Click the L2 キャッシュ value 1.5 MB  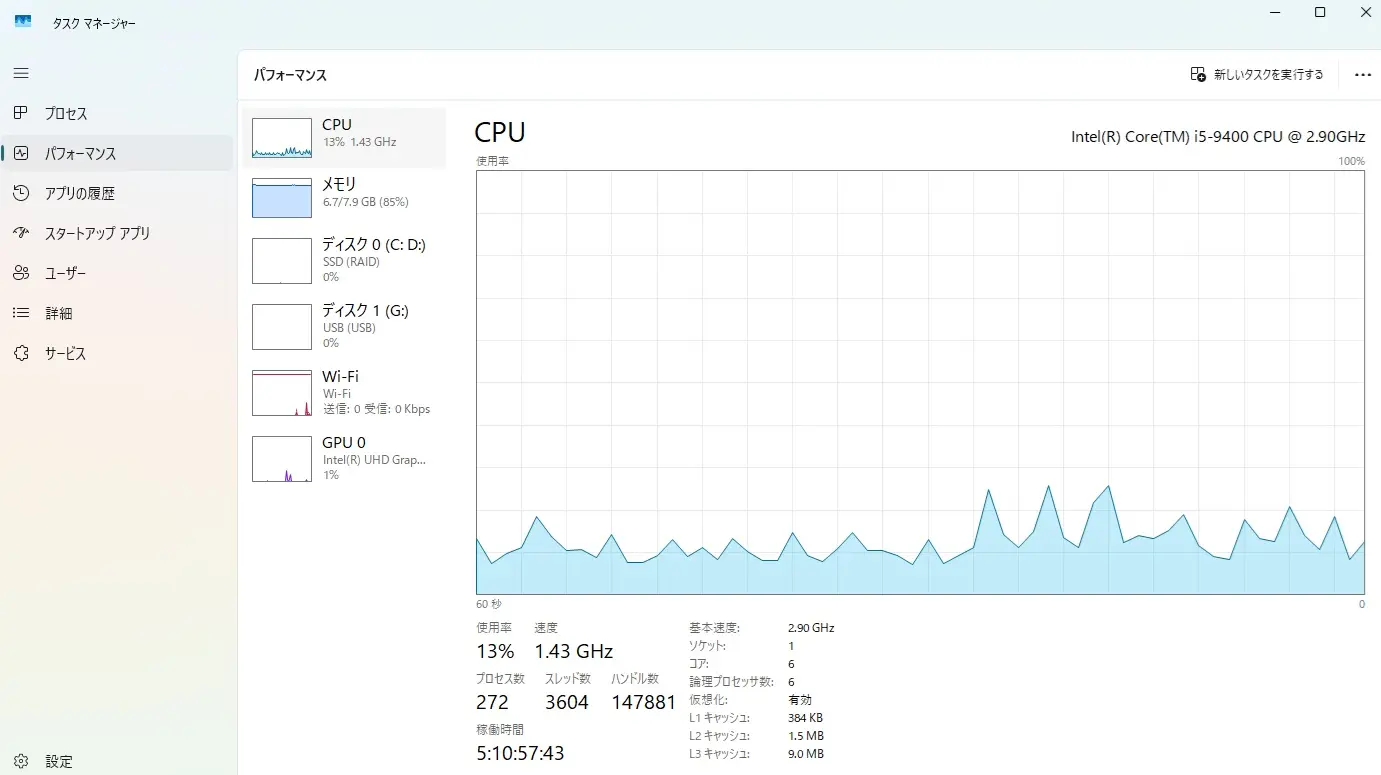point(806,736)
